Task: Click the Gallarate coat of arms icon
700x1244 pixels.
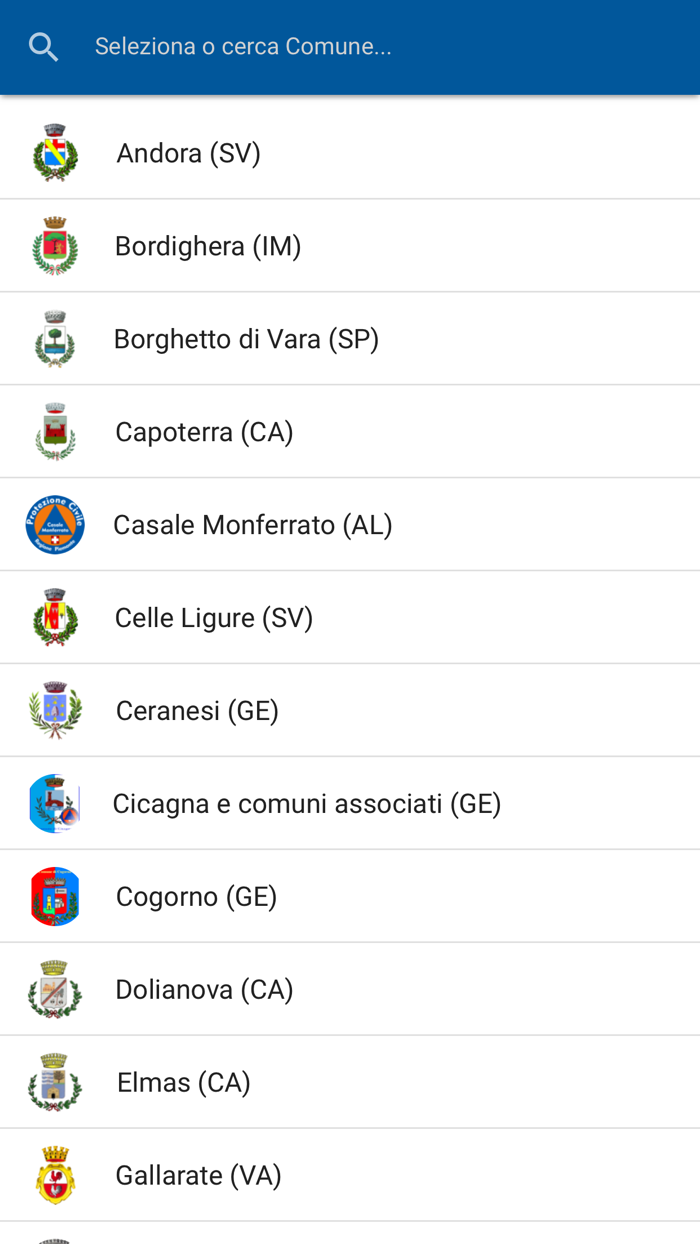Action: (55, 1175)
